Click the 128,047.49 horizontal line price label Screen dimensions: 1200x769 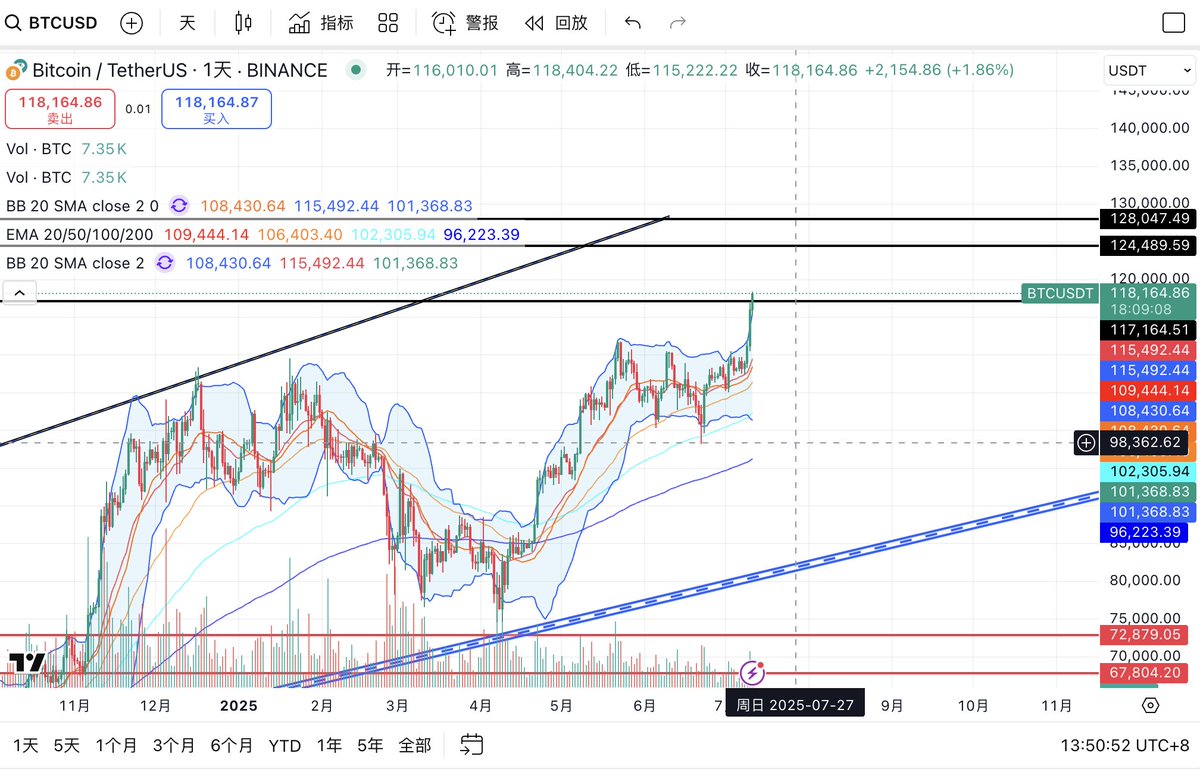pos(1146,218)
